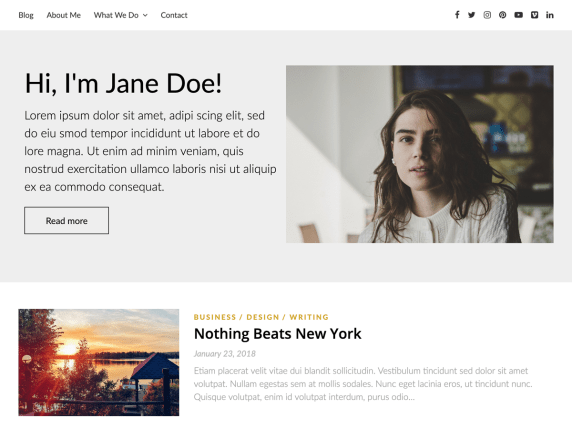The width and height of the screenshot is (572, 429).
Task: Go to the Blog page
Action: [x=26, y=15]
